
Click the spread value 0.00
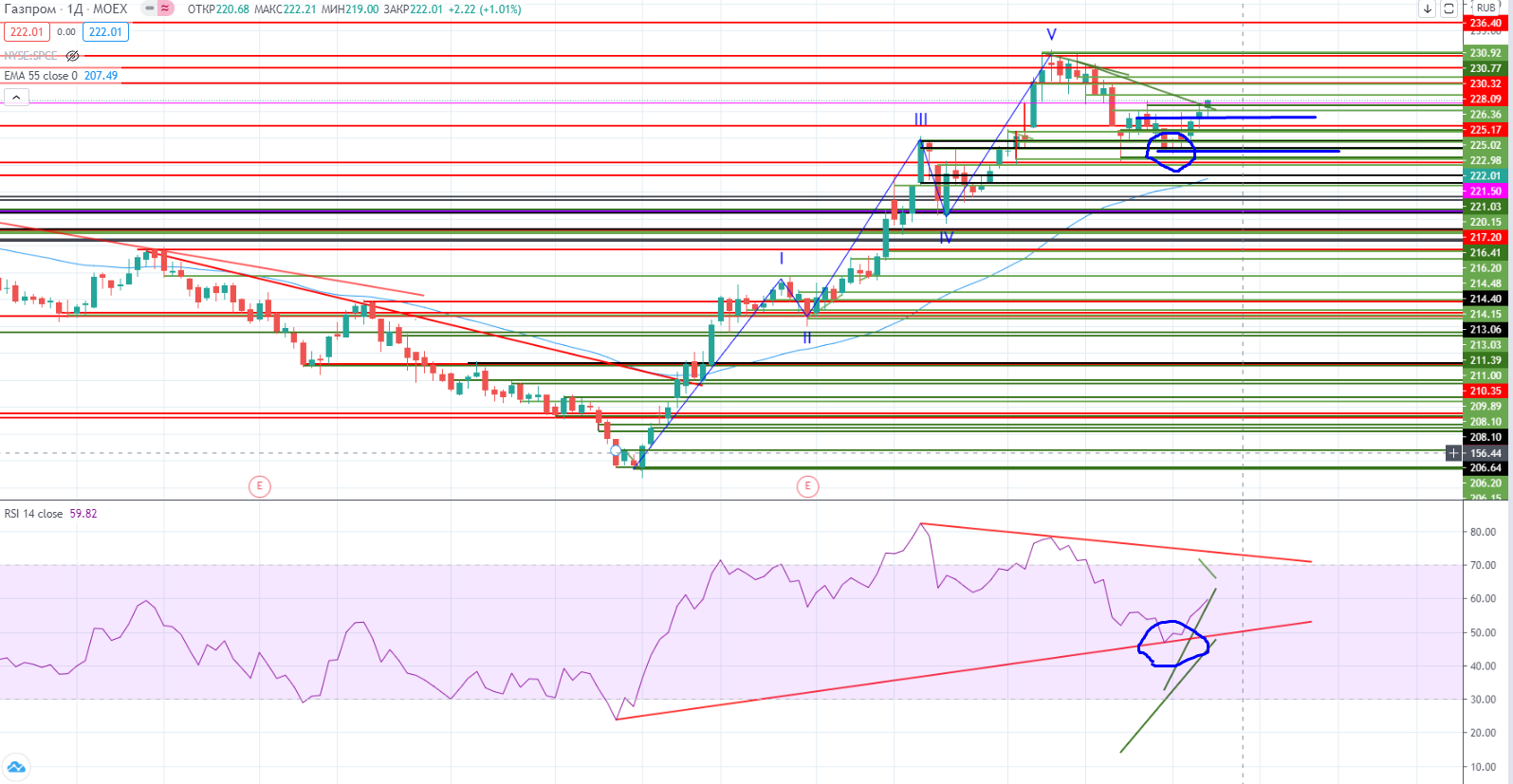66,32
